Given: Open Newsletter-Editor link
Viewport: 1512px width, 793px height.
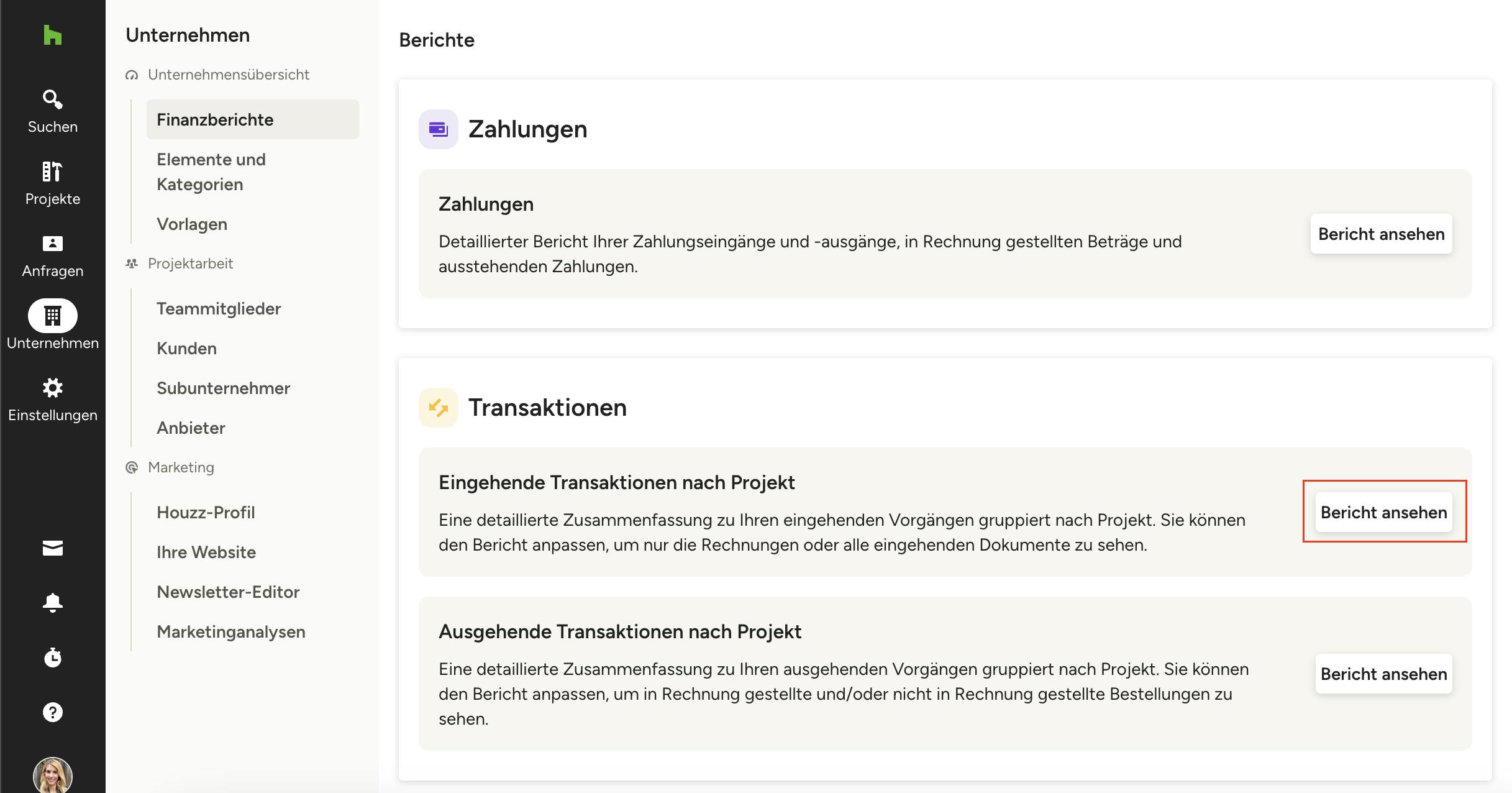Looking at the screenshot, I should [x=228, y=592].
